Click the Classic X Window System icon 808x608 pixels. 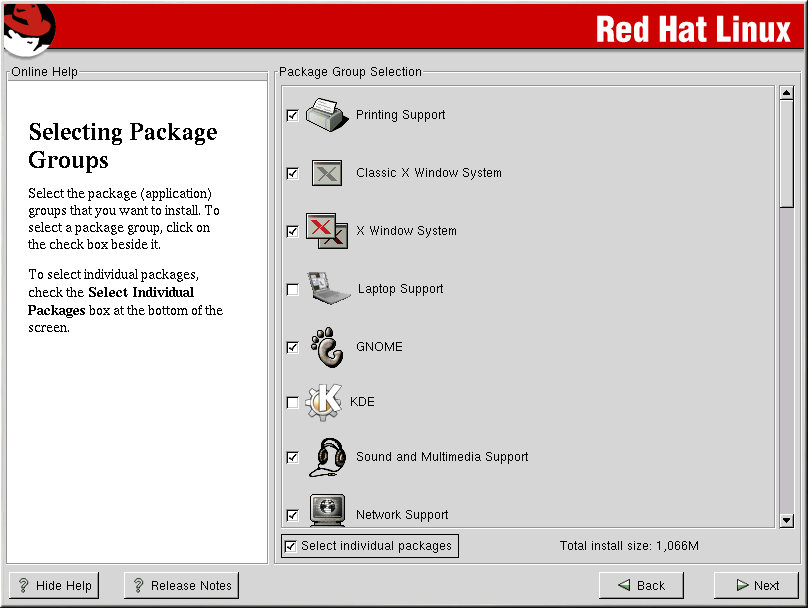tap(327, 173)
